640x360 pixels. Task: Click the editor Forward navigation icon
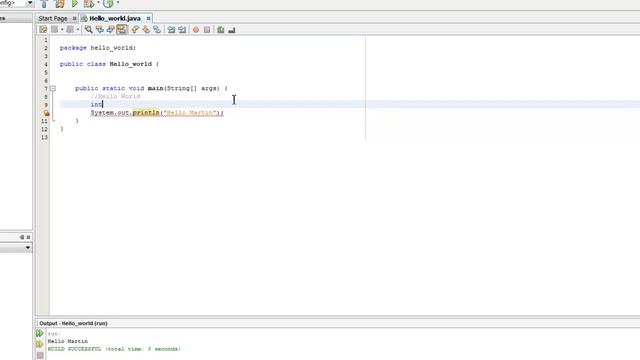click(70, 29)
